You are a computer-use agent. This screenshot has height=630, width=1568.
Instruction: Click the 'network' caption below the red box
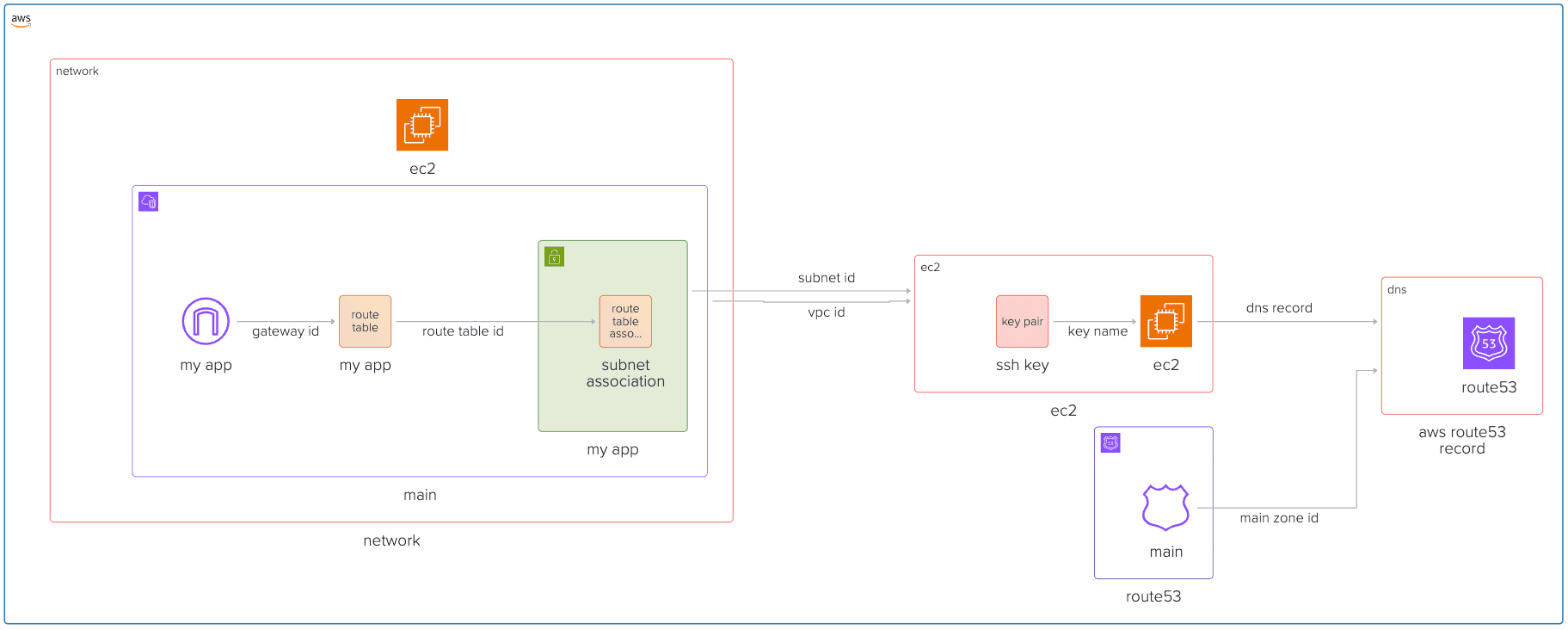coord(391,540)
